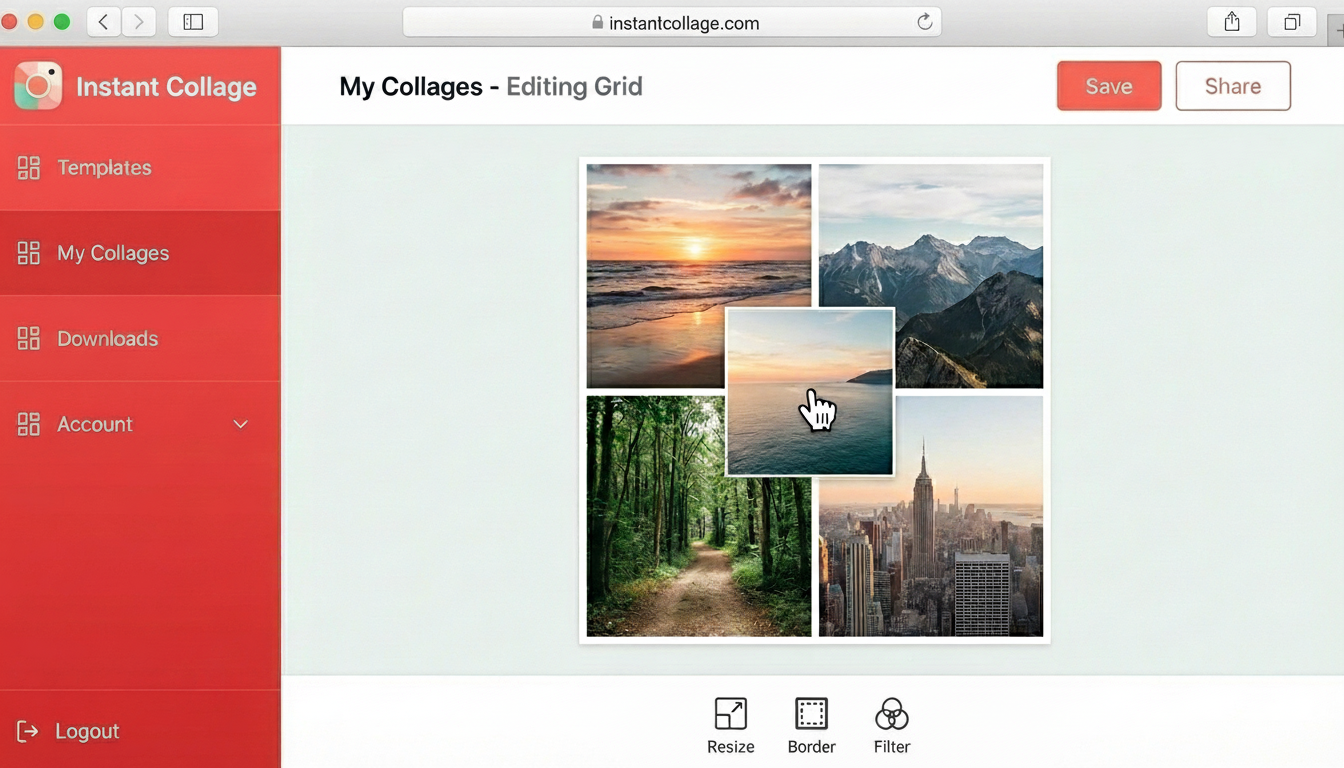
Task: Click the Downloads grid icon
Action: (x=27, y=338)
